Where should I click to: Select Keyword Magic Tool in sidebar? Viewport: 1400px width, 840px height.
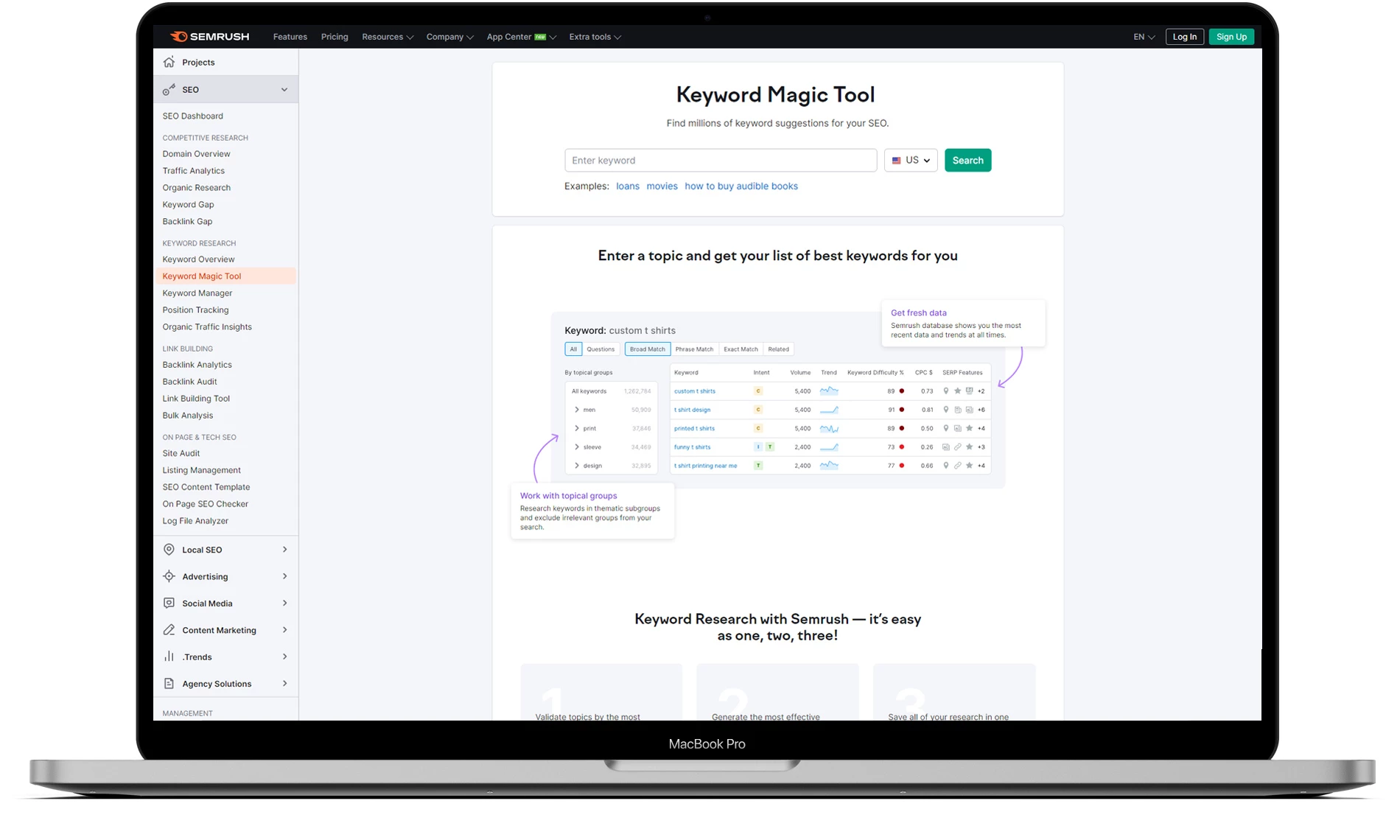[225, 276]
